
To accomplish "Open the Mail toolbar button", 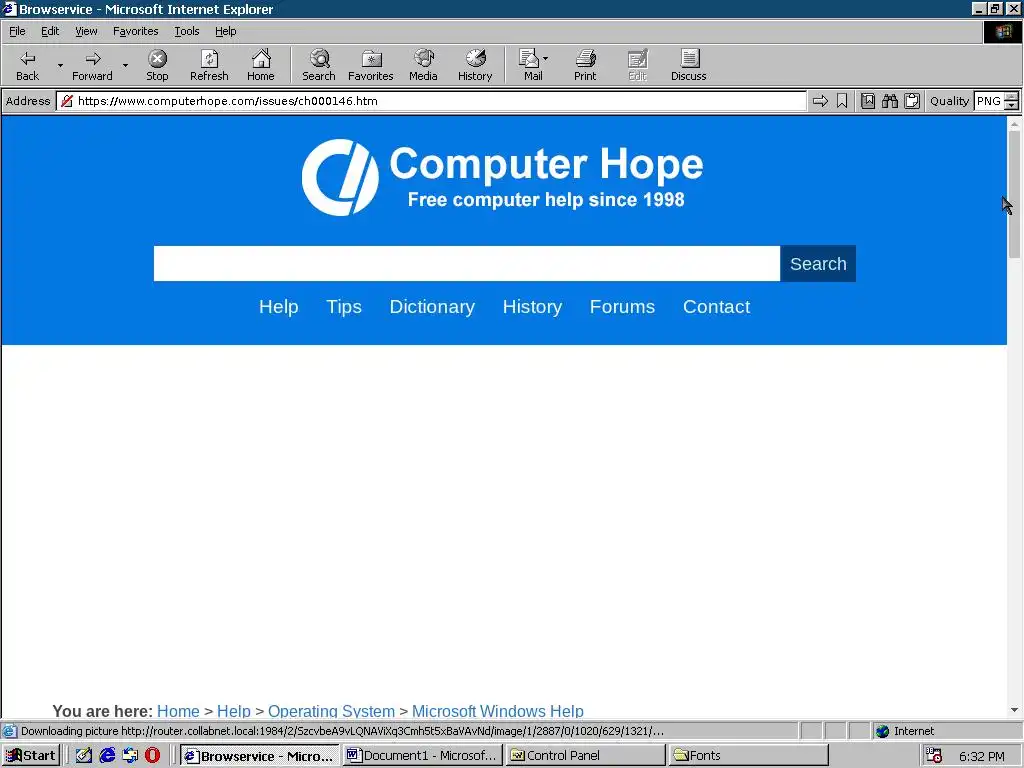I will 531,65.
